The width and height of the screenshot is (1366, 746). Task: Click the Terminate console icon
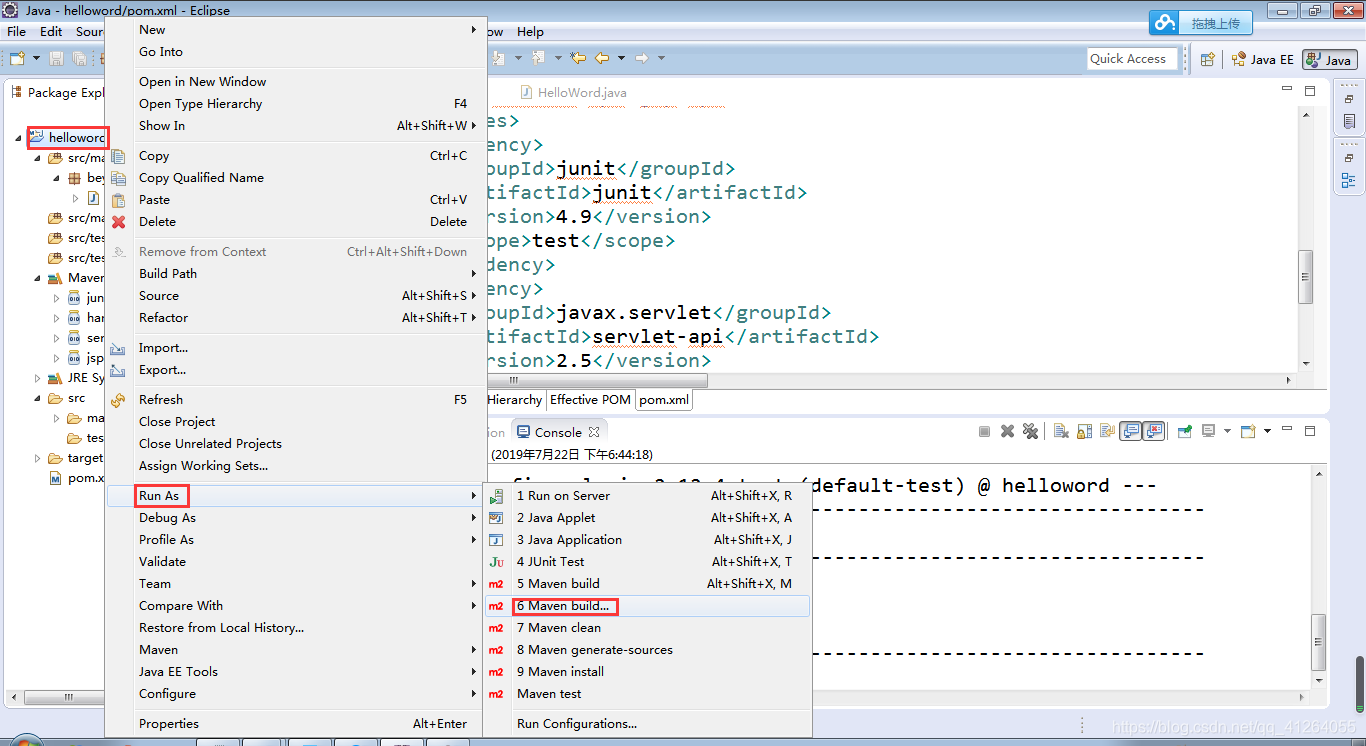(x=984, y=431)
